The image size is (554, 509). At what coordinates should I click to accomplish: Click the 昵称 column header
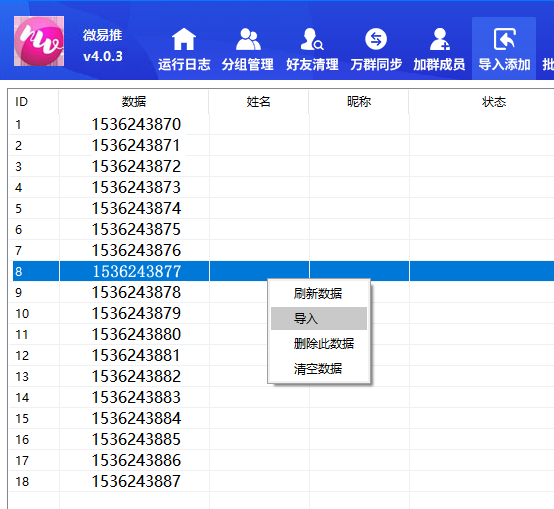[359, 102]
